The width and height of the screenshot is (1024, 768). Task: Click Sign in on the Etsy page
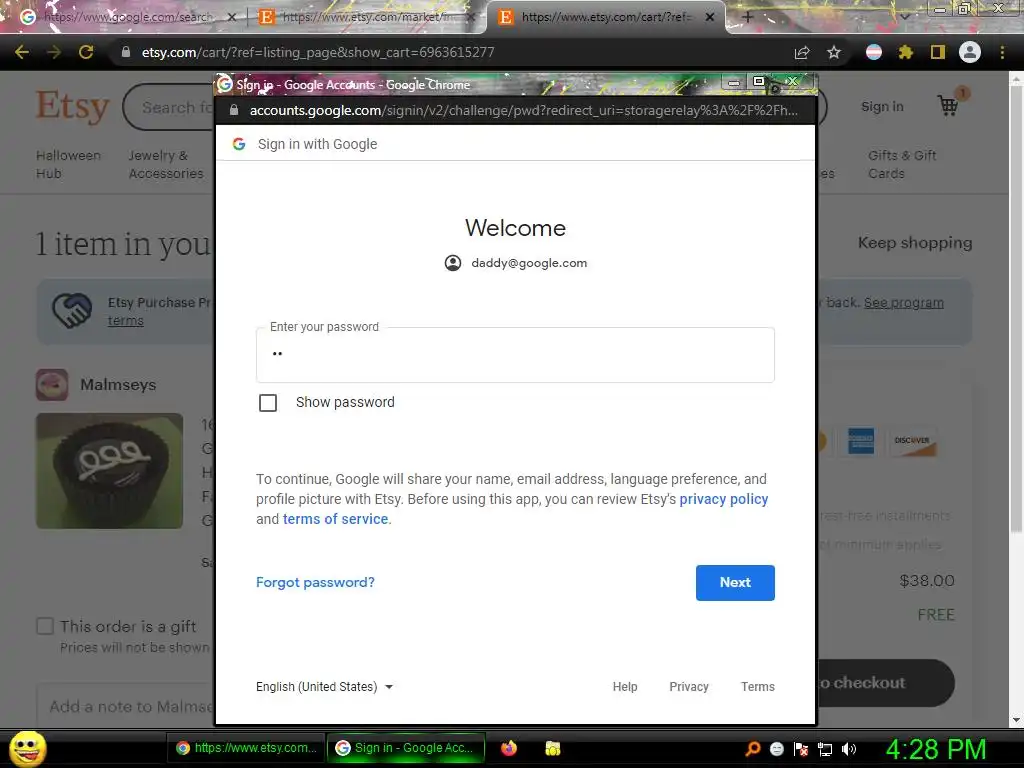[x=882, y=106]
